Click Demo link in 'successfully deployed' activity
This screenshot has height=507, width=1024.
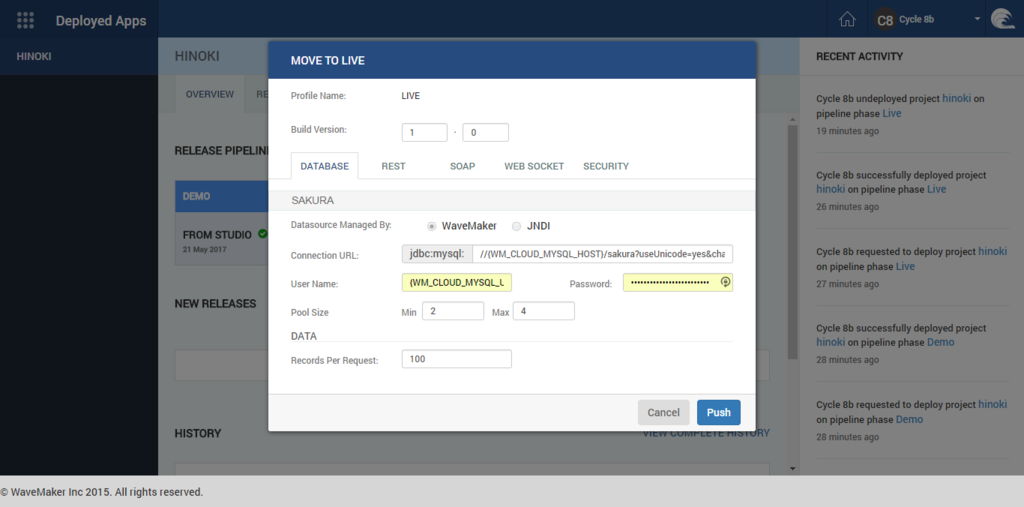(940, 342)
